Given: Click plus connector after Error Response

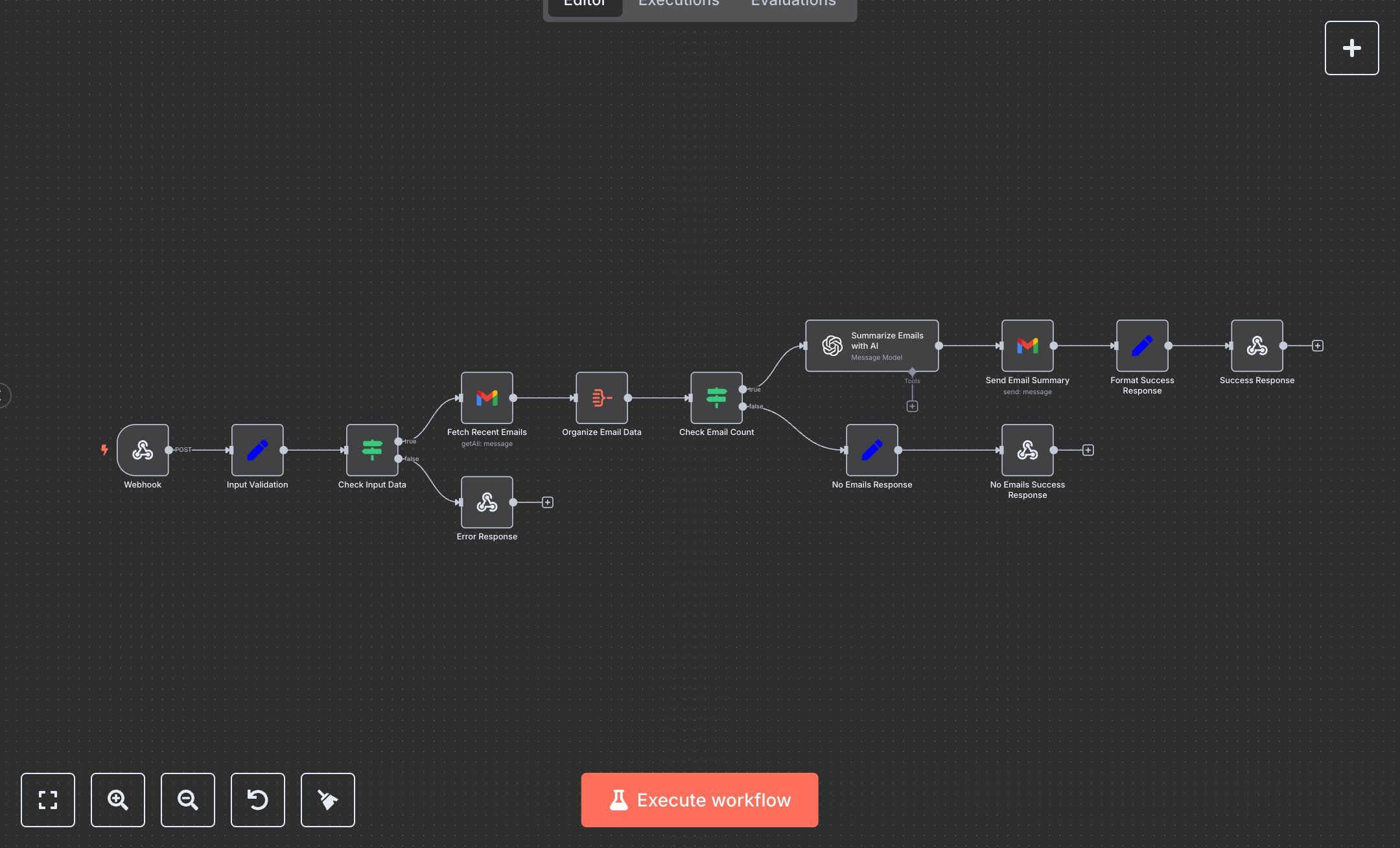Looking at the screenshot, I should click(548, 502).
